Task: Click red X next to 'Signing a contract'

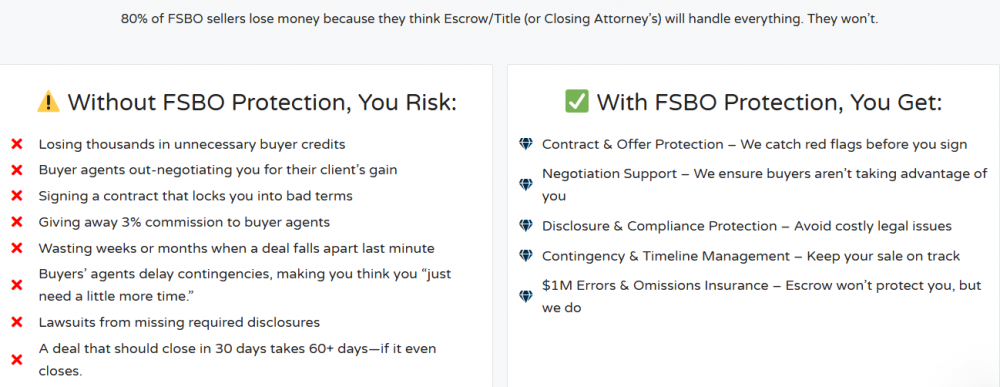Action: [17, 196]
